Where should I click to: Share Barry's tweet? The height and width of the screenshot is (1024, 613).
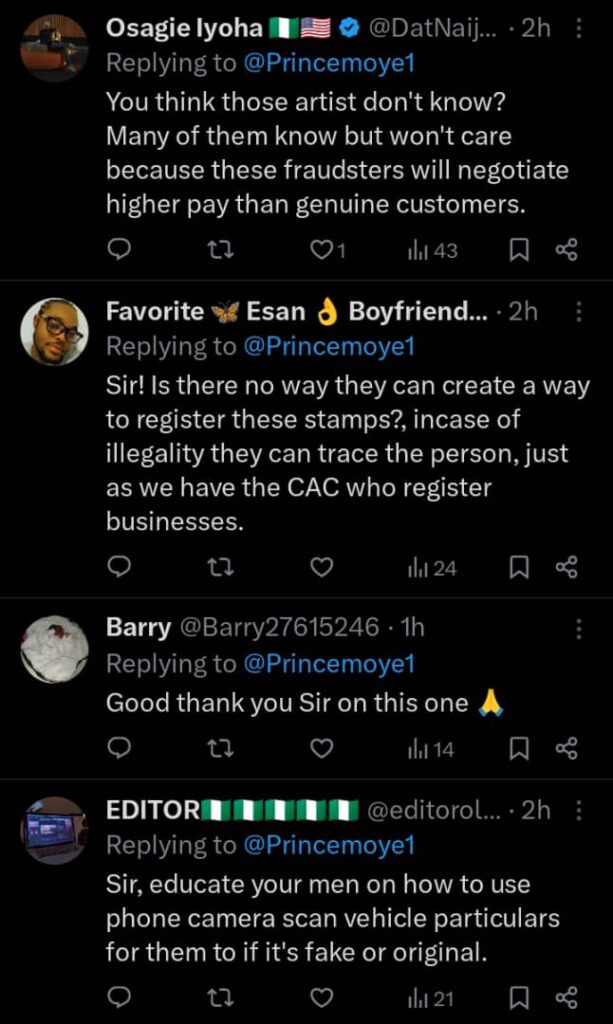[566, 748]
